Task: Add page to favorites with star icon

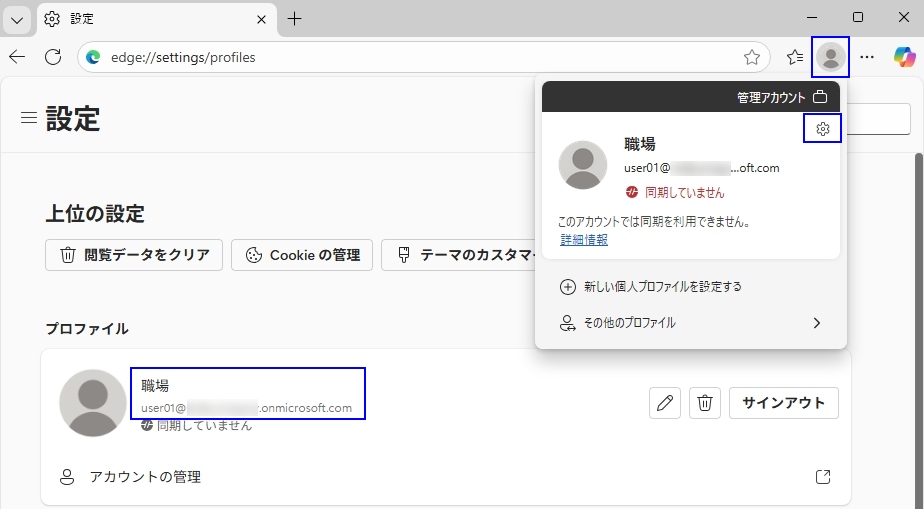Action: click(752, 57)
